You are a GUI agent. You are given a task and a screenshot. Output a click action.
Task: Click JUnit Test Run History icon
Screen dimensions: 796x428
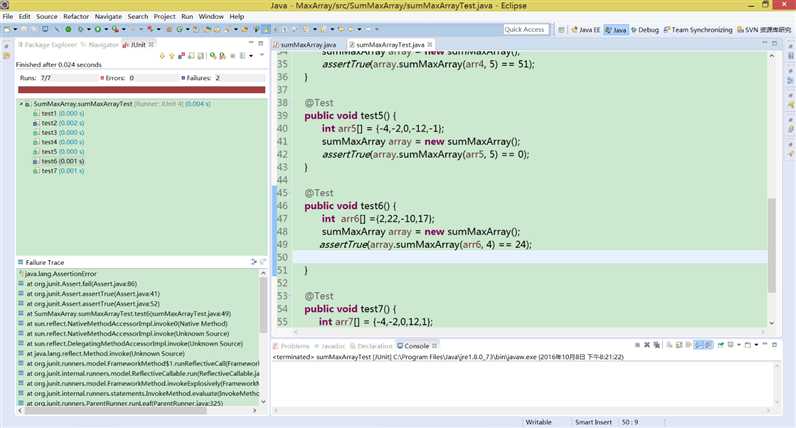(x=243, y=56)
